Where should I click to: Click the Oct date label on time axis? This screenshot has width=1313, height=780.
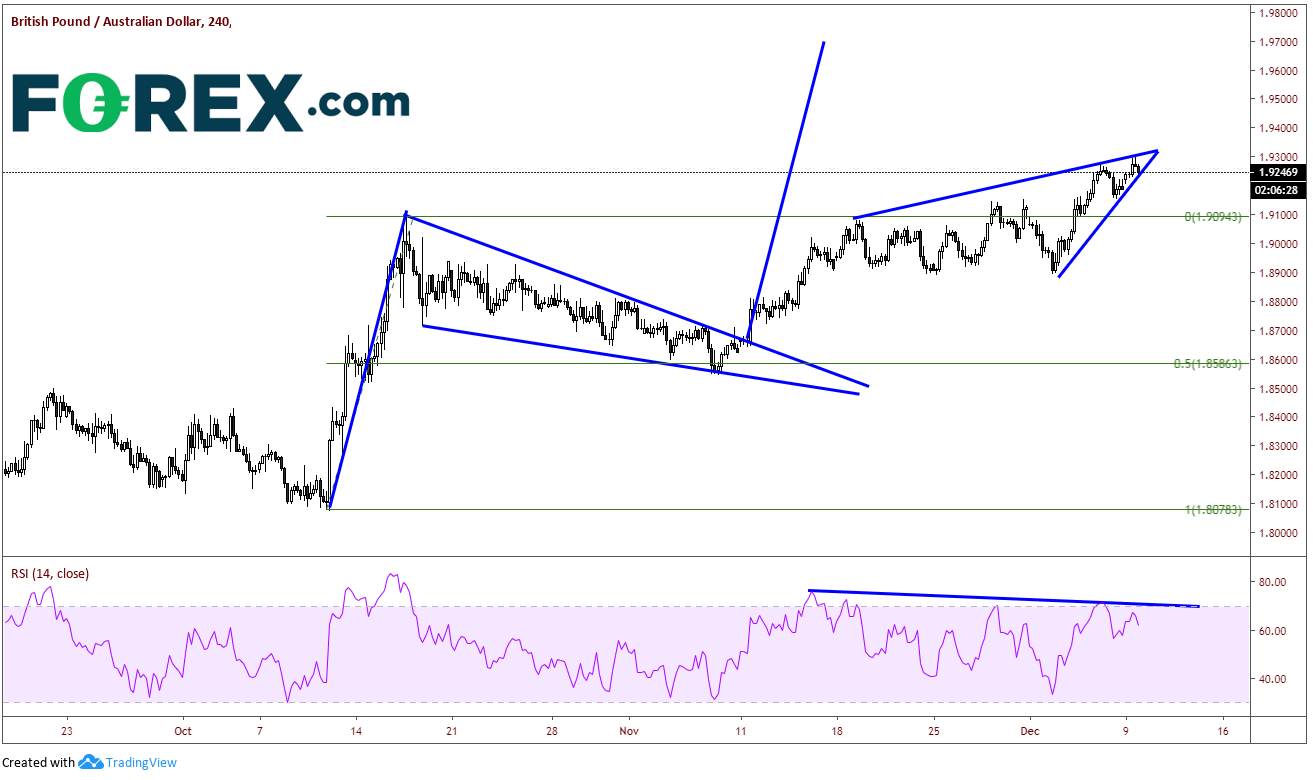click(x=182, y=731)
